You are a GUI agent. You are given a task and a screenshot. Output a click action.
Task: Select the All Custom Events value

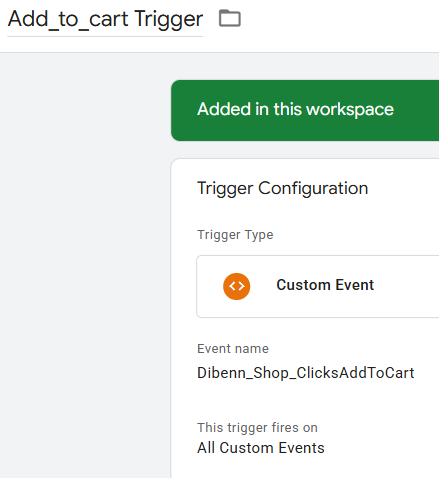coord(261,448)
